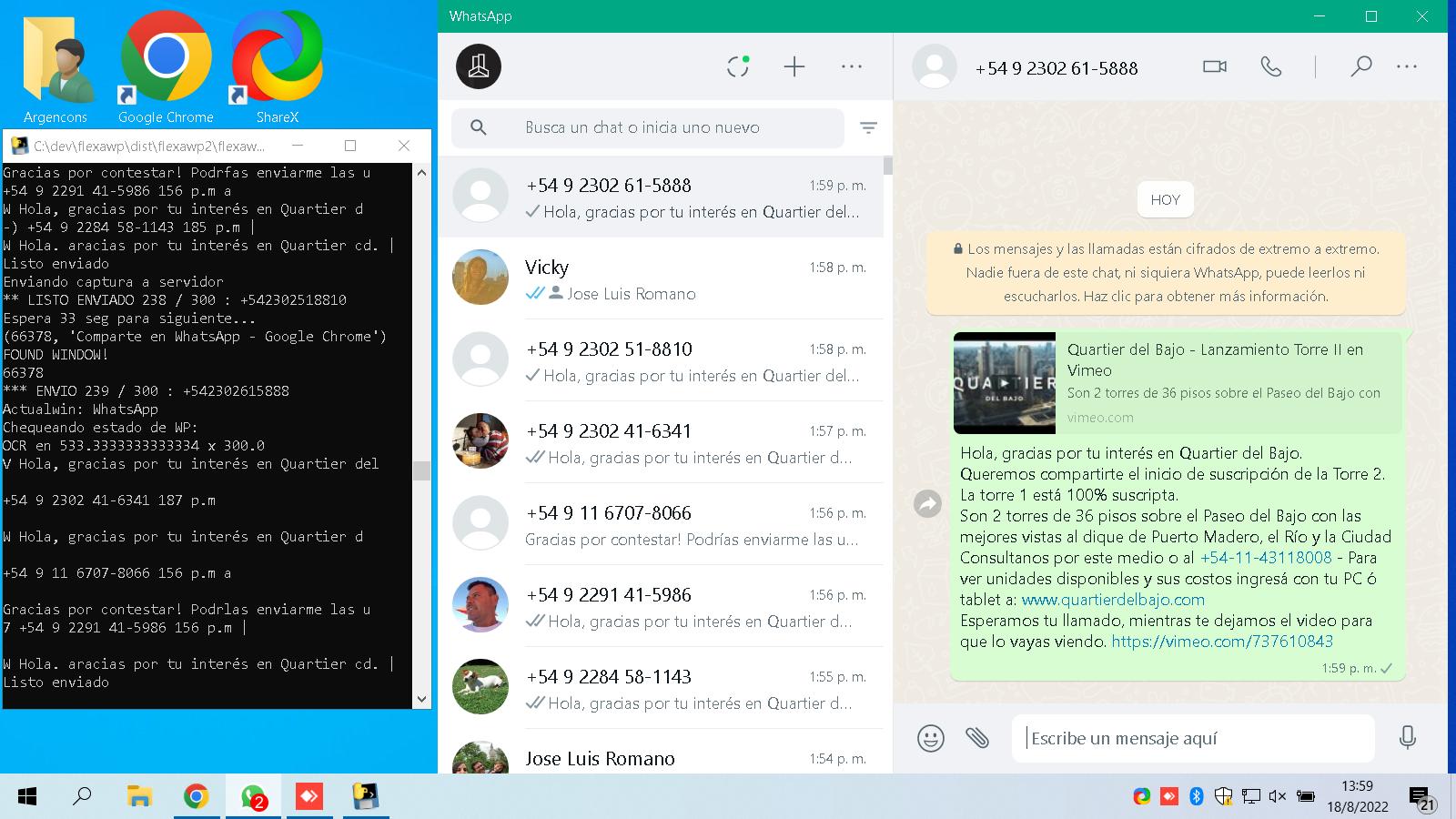Open the chat with +54 9 11 6707-8066

[x=661, y=524]
